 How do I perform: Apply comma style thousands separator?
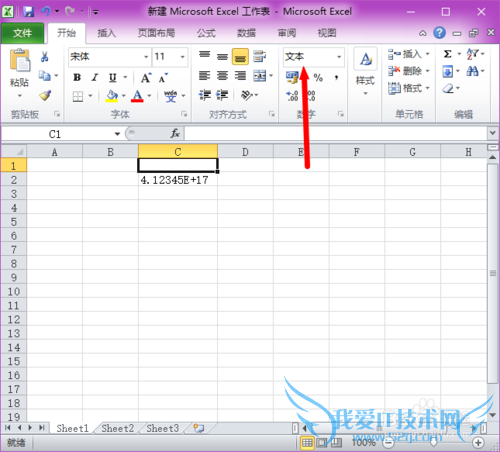pos(336,78)
